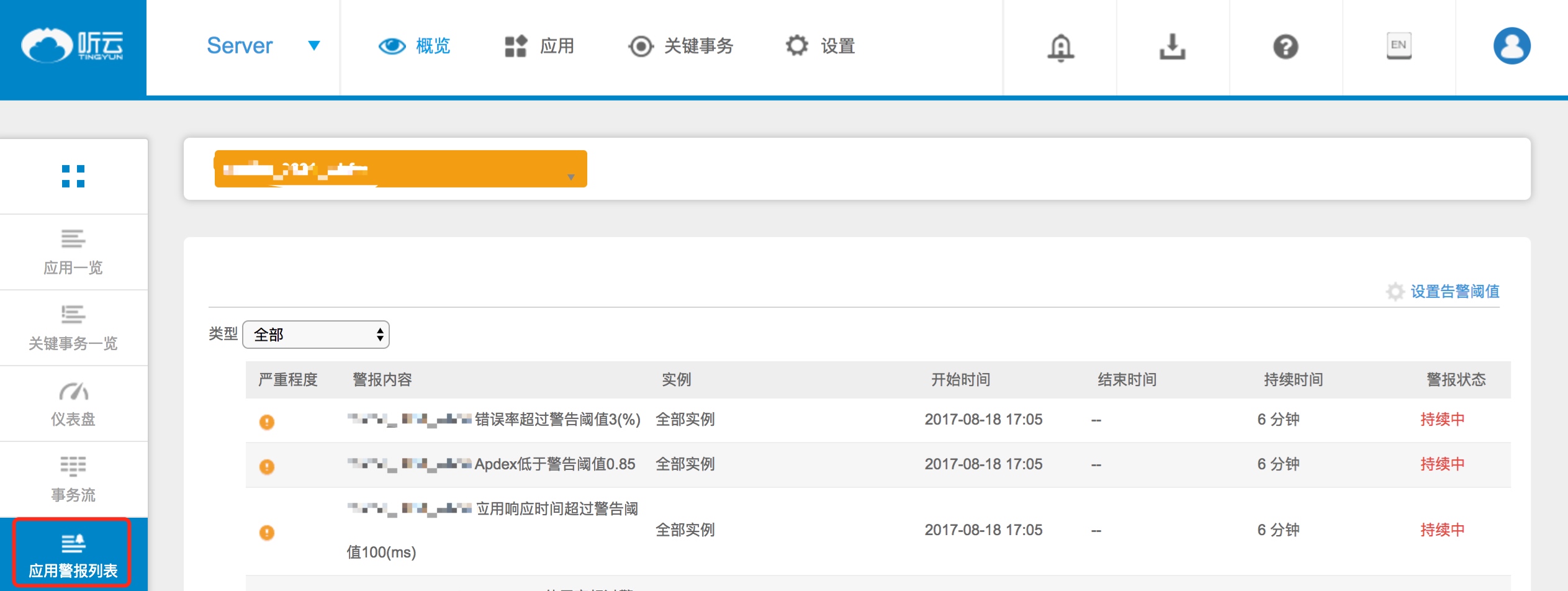
Task: Open 关键事务一览 in sidebar
Action: click(x=73, y=343)
